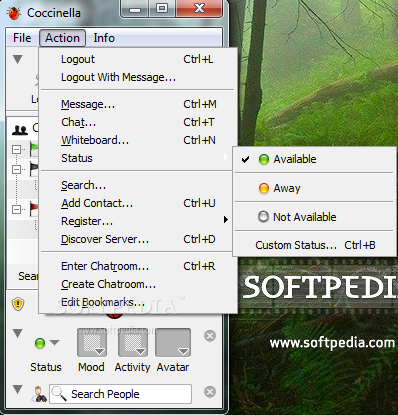This screenshot has height=415, width=398.
Task: Choose Create Chatroom... entry
Action: (x=137, y=284)
